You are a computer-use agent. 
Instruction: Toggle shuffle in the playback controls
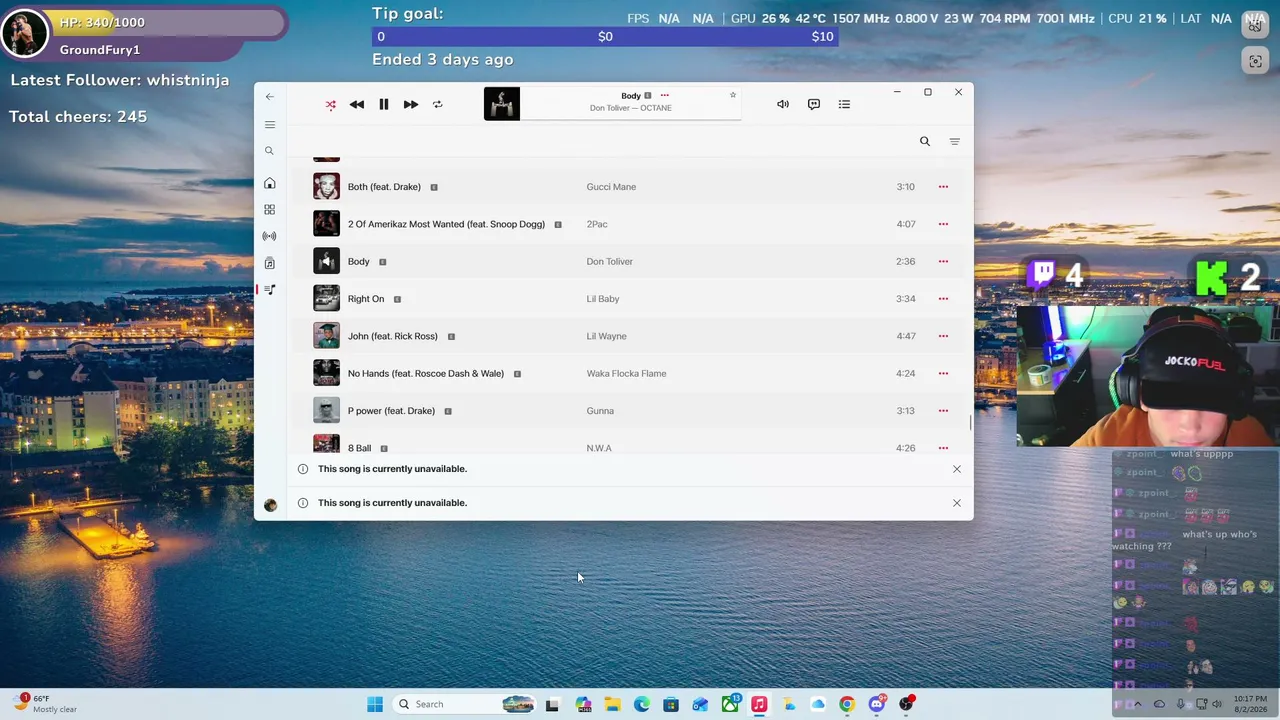pos(331,104)
